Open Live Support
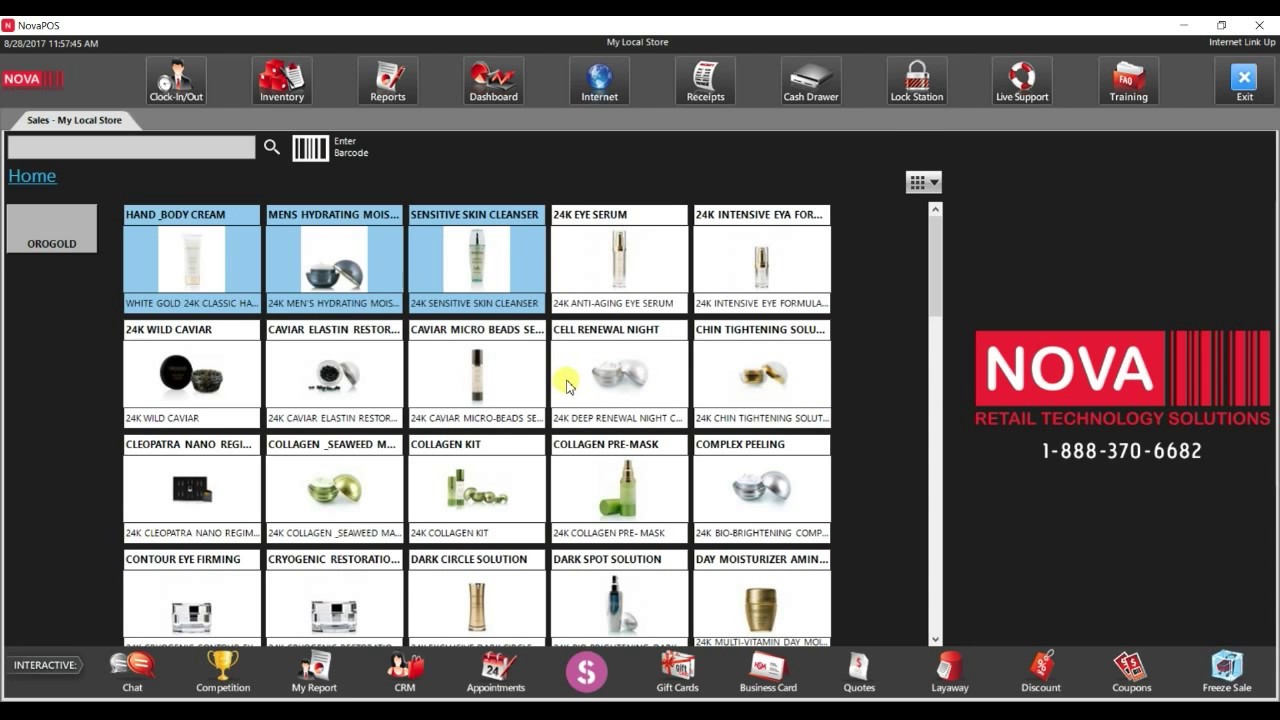This screenshot has height=720, width=1280. click(x=1022, y=80)
